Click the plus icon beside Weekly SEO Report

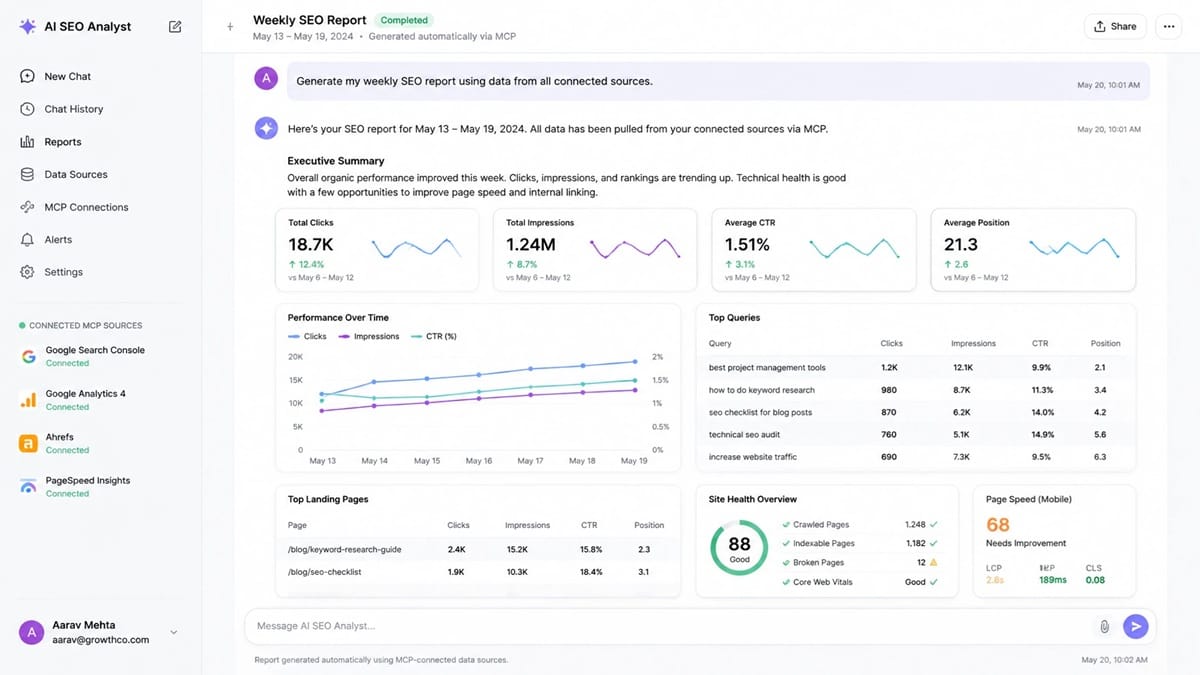(x=230, y=27)
